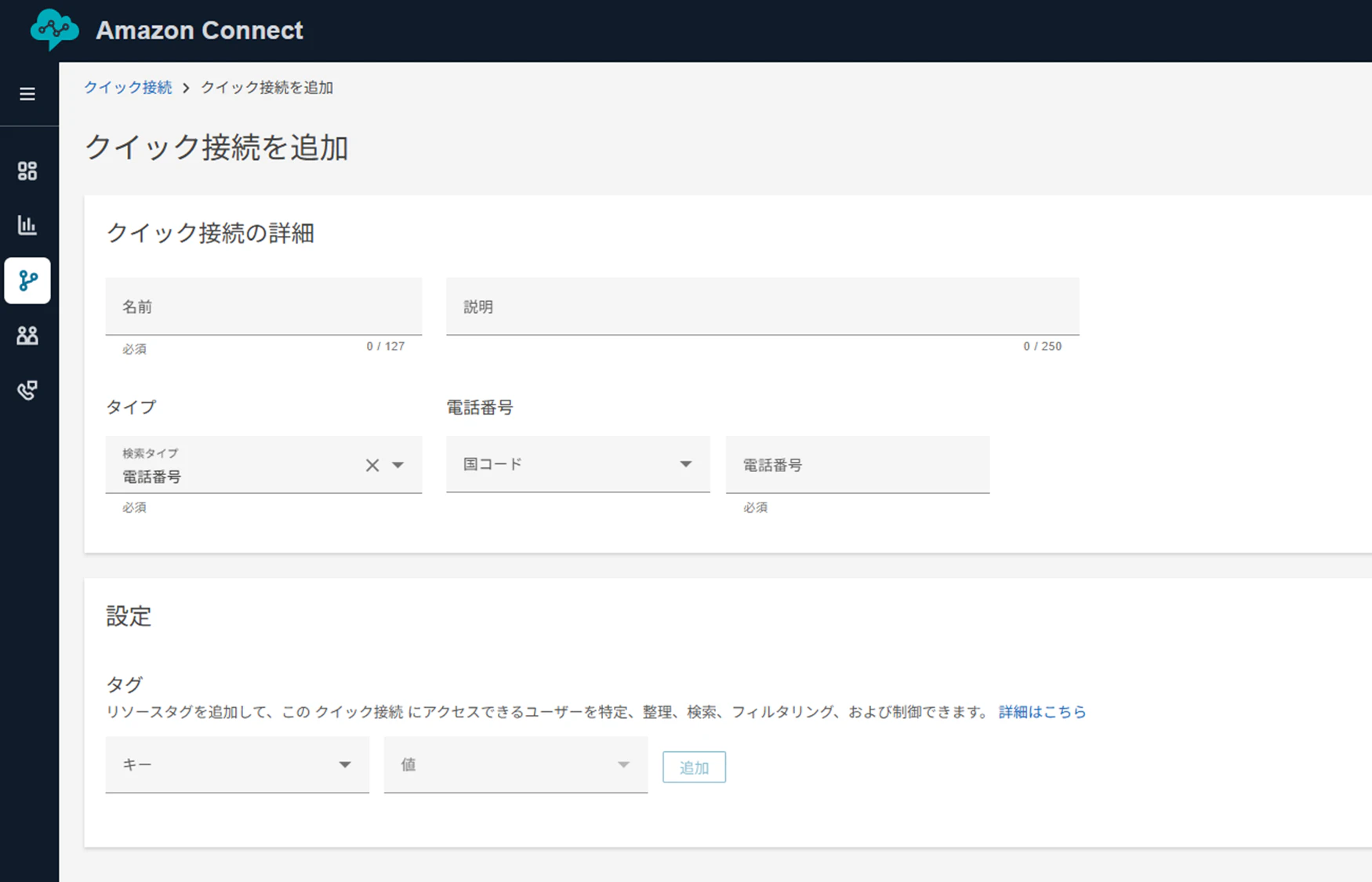The height and width of the screenshot is (882, 1372).
Task: Click the 追加 button for tags
Action: pyautogui.click(x=694, y=767)
